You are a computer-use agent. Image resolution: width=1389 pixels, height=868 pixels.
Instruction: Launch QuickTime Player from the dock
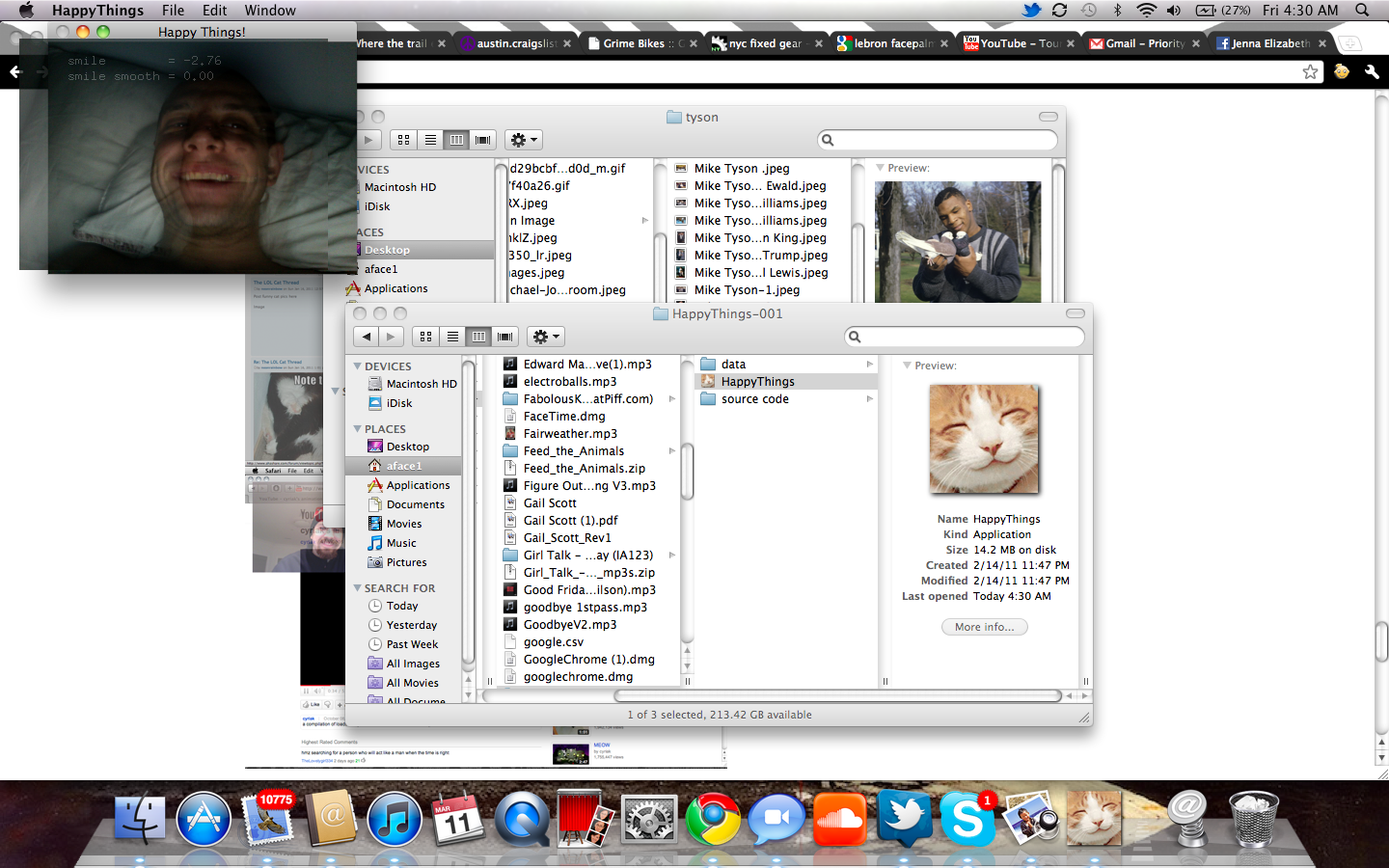(522, 820)
